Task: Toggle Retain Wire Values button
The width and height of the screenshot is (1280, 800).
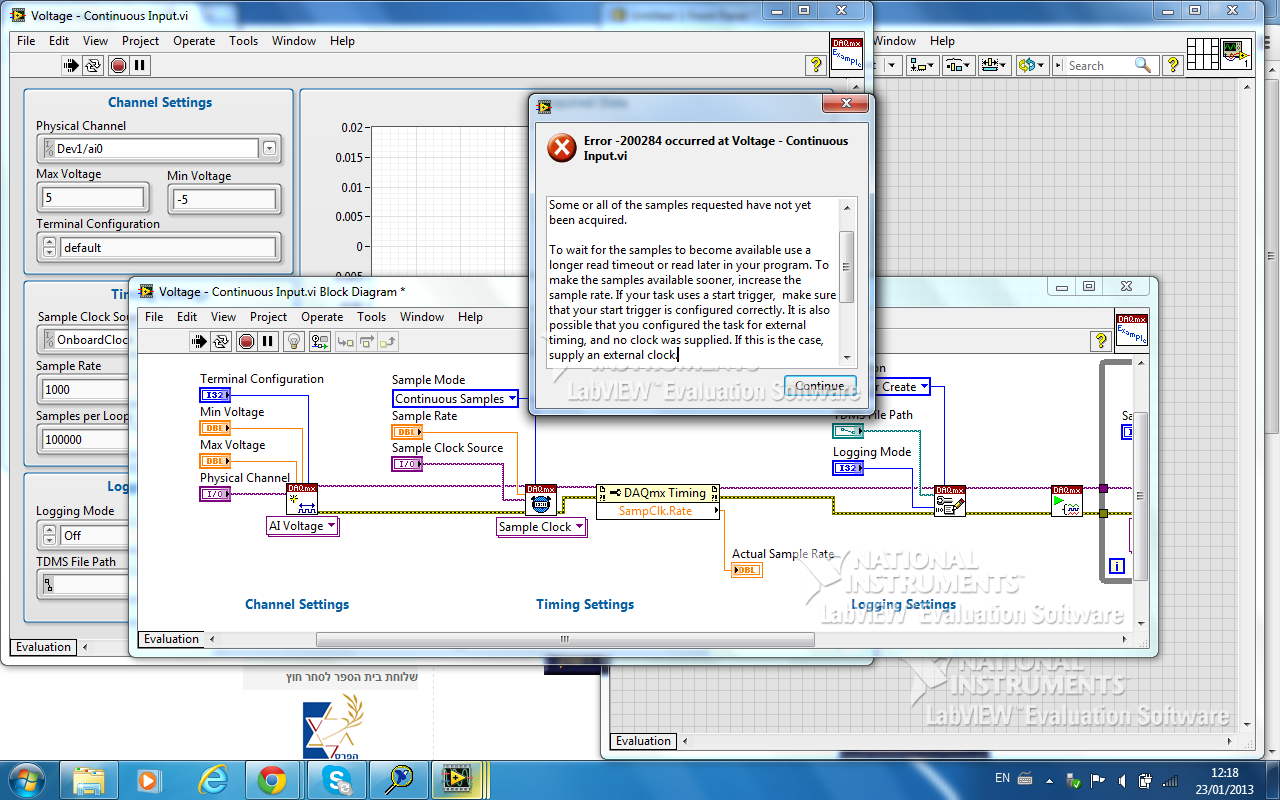Action: pos(320,341)
